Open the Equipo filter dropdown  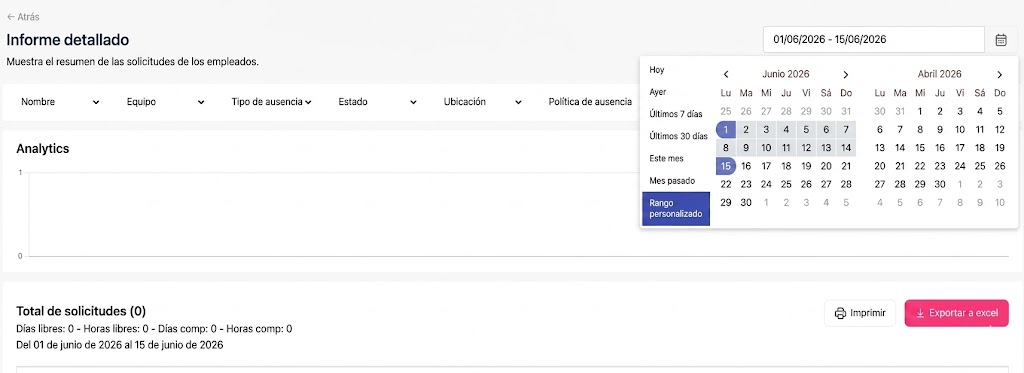pyautogui.click(x=166, y=102)
